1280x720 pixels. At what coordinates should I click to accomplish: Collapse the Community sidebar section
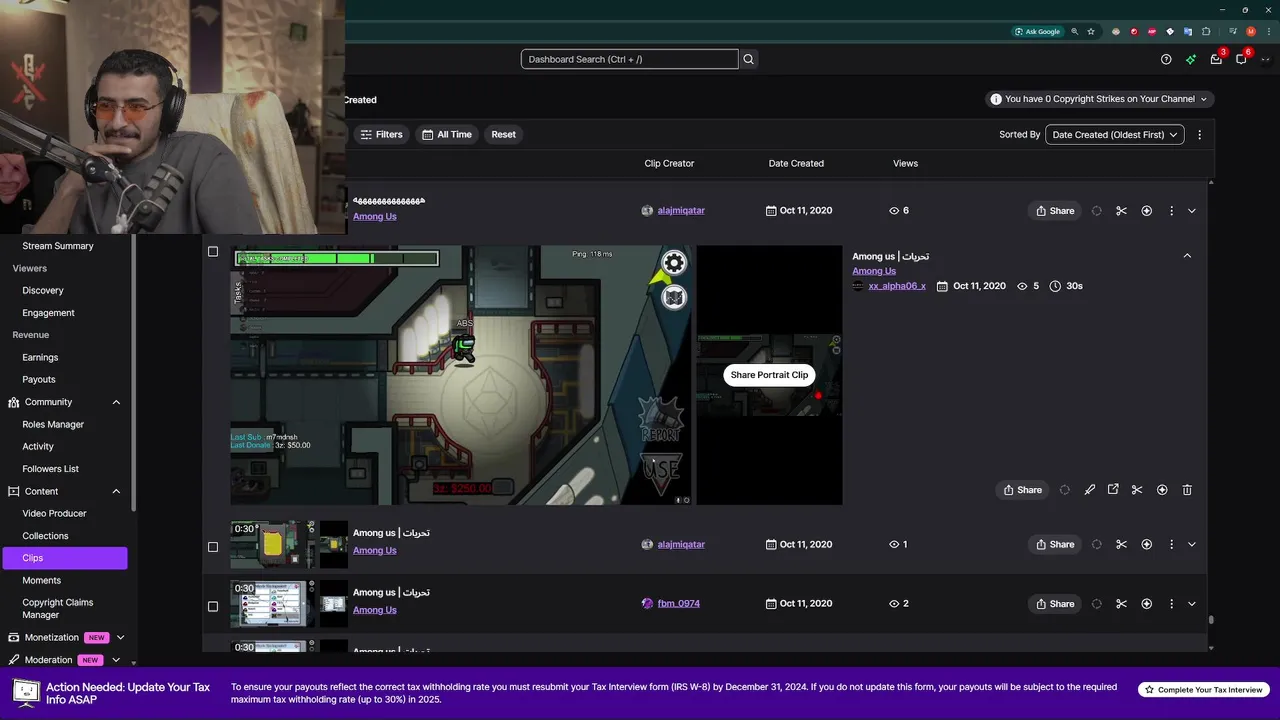coord(116,402)
